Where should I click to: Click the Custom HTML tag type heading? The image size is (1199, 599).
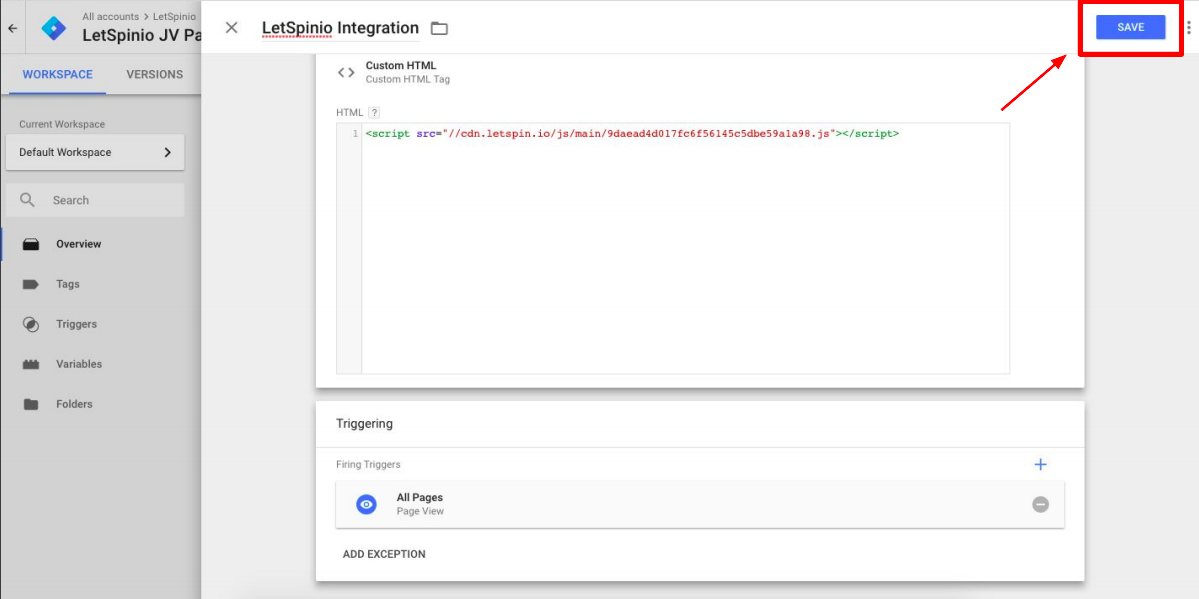(x=401, y=66)
